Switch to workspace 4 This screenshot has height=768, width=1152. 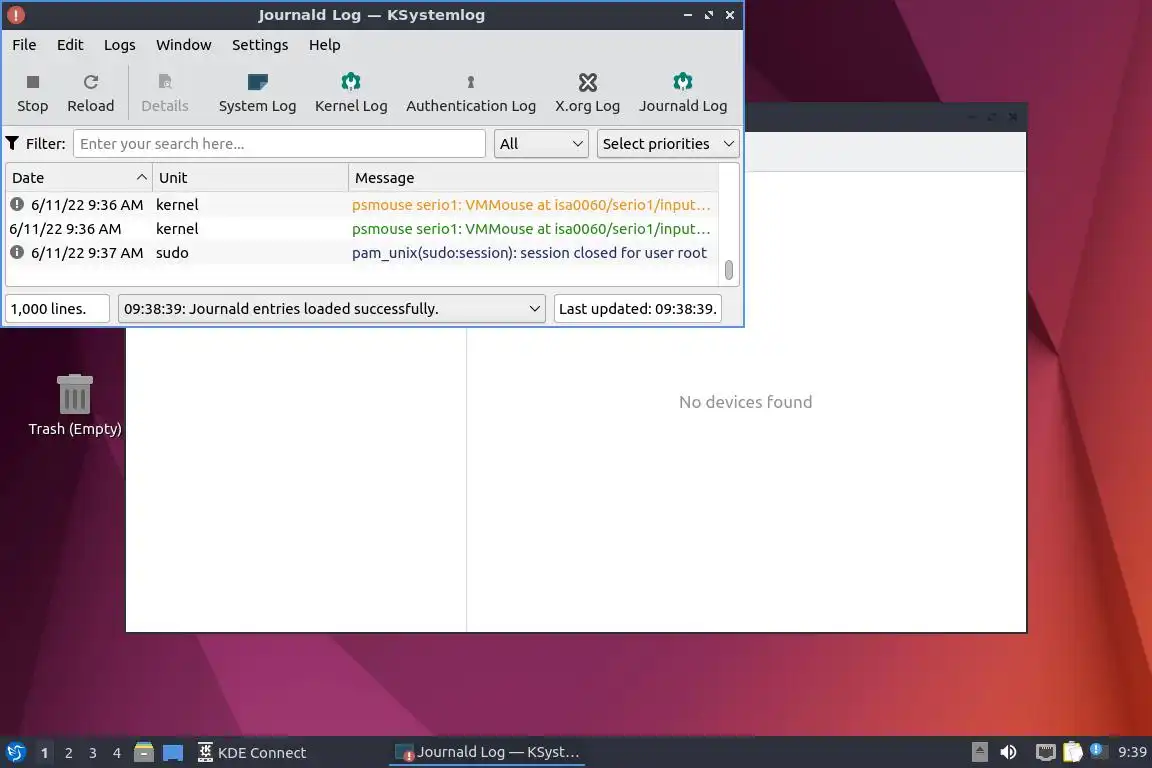tap(117, 753)
